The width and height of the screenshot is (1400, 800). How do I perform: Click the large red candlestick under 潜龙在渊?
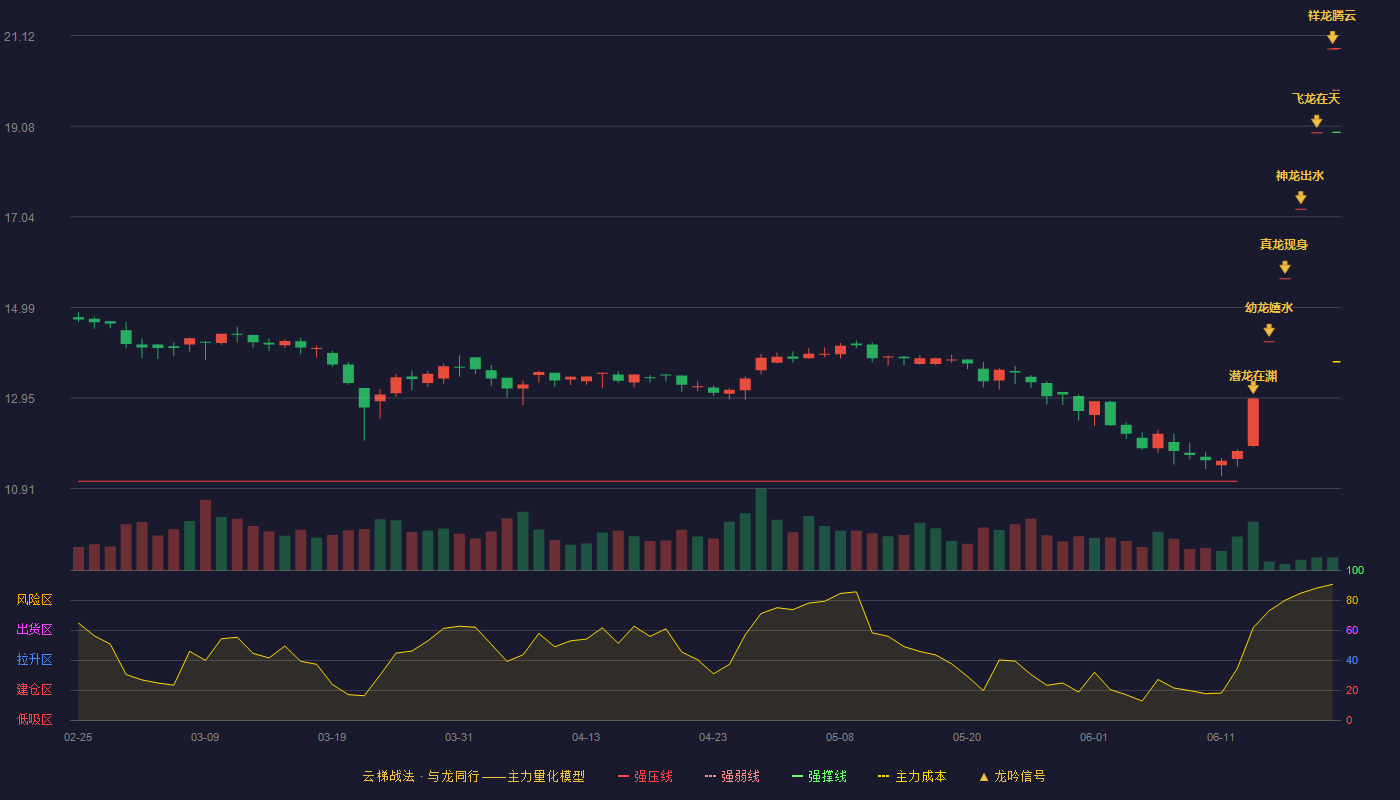[x=1253, y=422]
